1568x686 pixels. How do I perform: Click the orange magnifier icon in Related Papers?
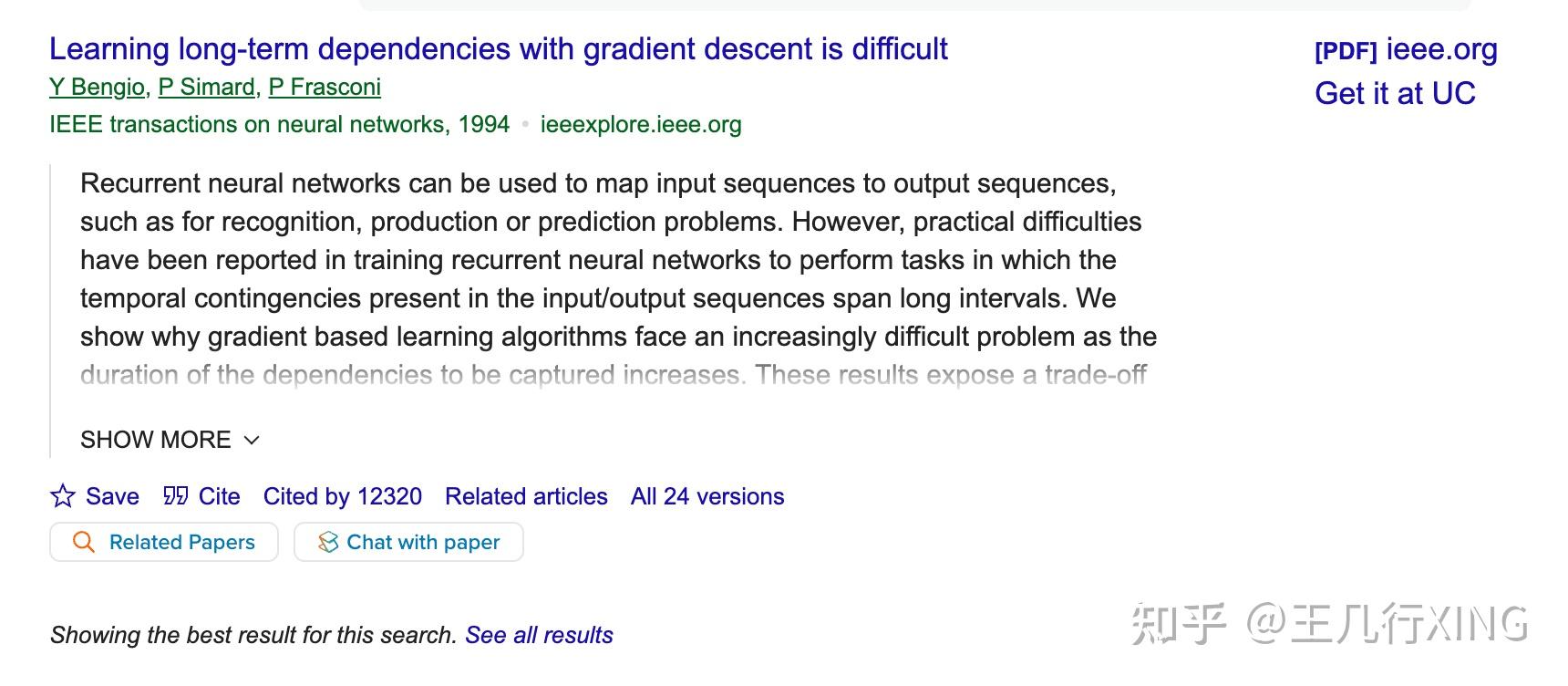(x=84, y=542)
